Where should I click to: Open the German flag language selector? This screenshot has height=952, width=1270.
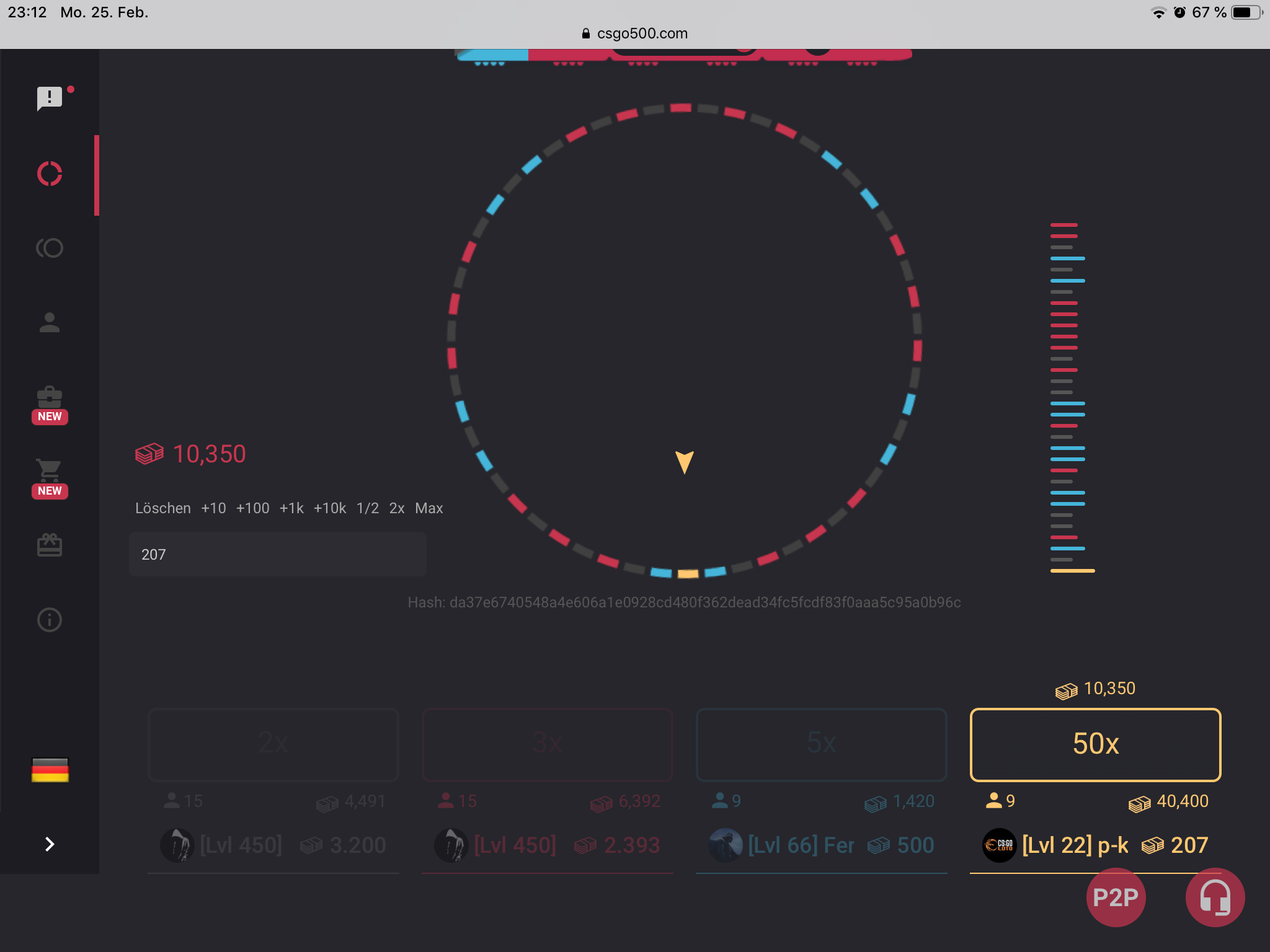pyautogui.click(x=50, y=770)
